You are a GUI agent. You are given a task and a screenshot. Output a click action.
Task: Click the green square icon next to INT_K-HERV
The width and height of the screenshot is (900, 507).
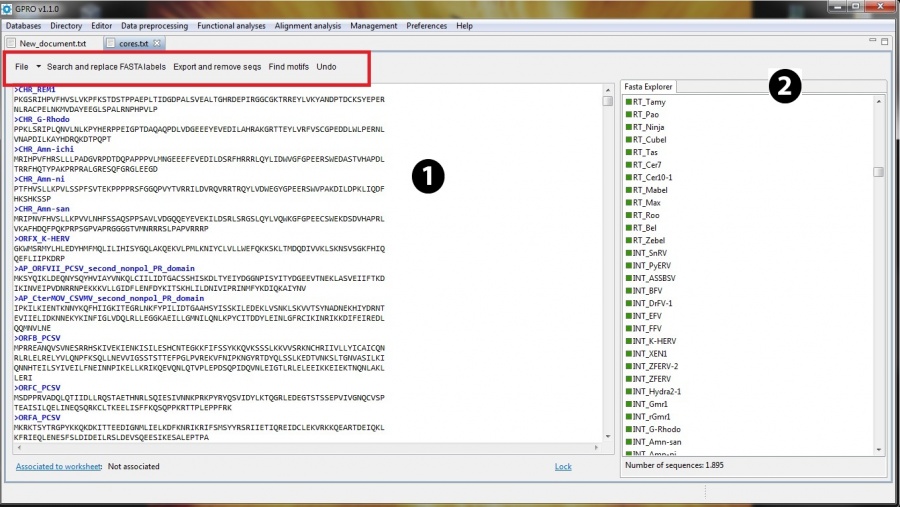[628, 341]
